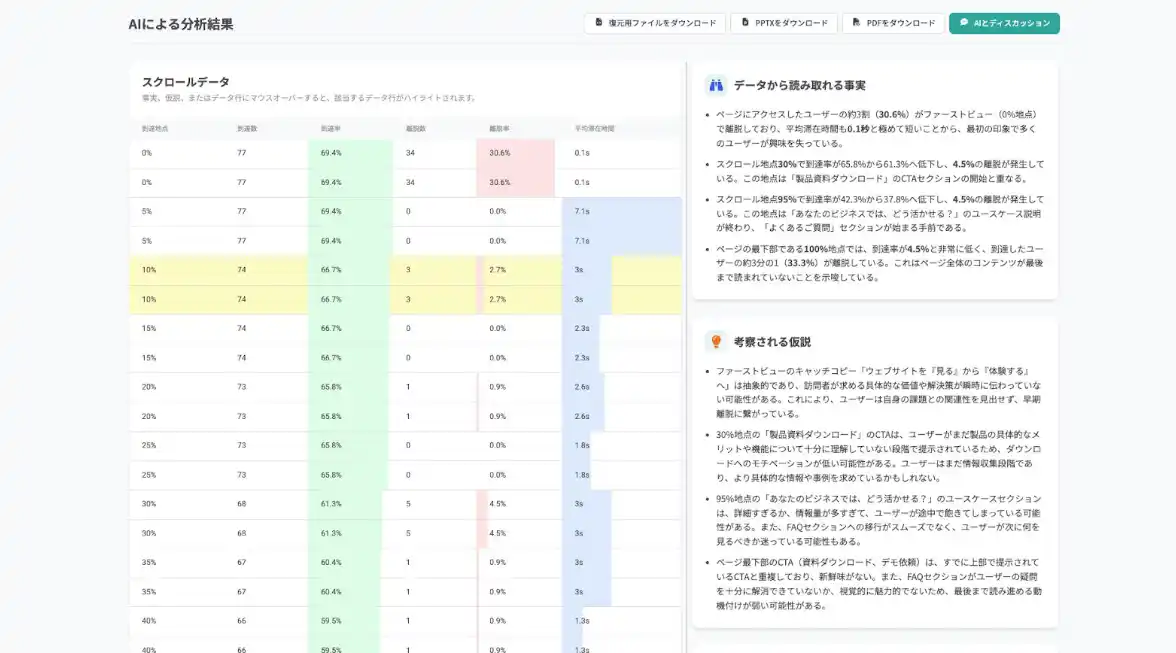The height and width of the screenshot is (653, 1176).
Task: Click the 離脱率 column header
Action: click(x=499, y=129)
